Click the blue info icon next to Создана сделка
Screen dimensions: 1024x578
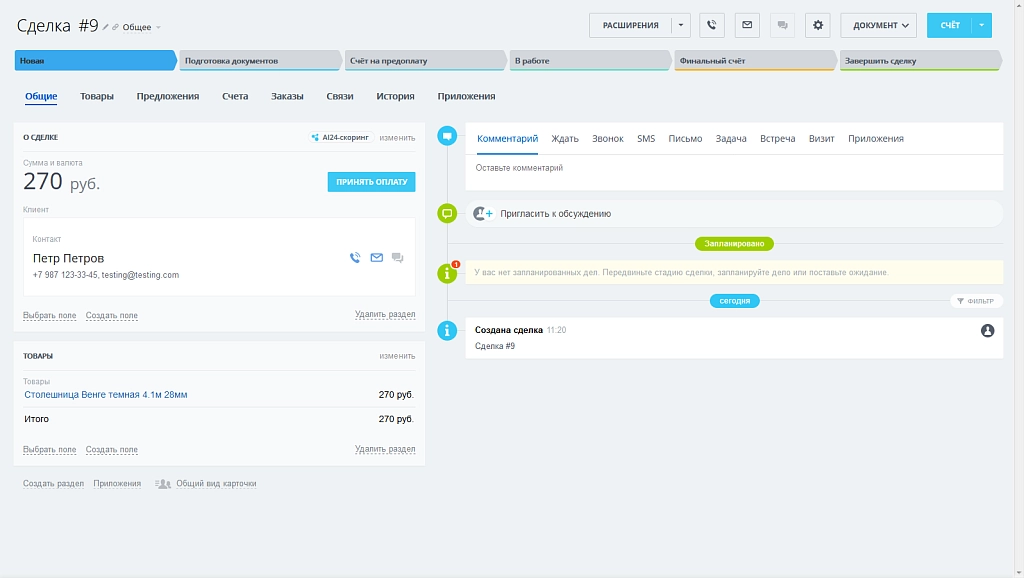[447, 330]
